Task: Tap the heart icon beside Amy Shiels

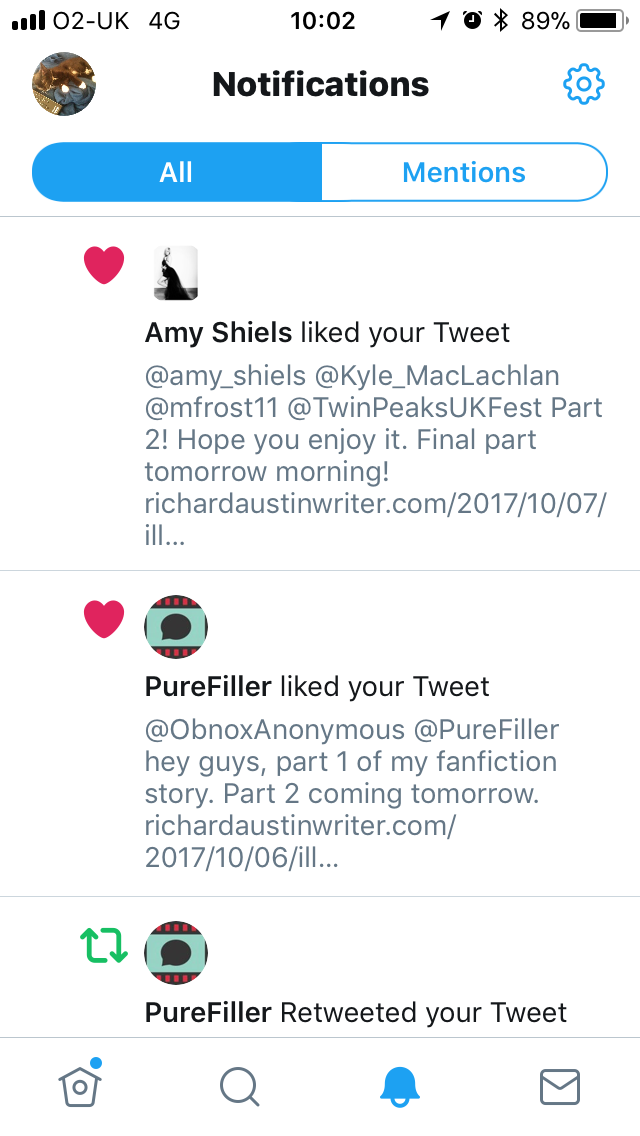Action: 104,266
